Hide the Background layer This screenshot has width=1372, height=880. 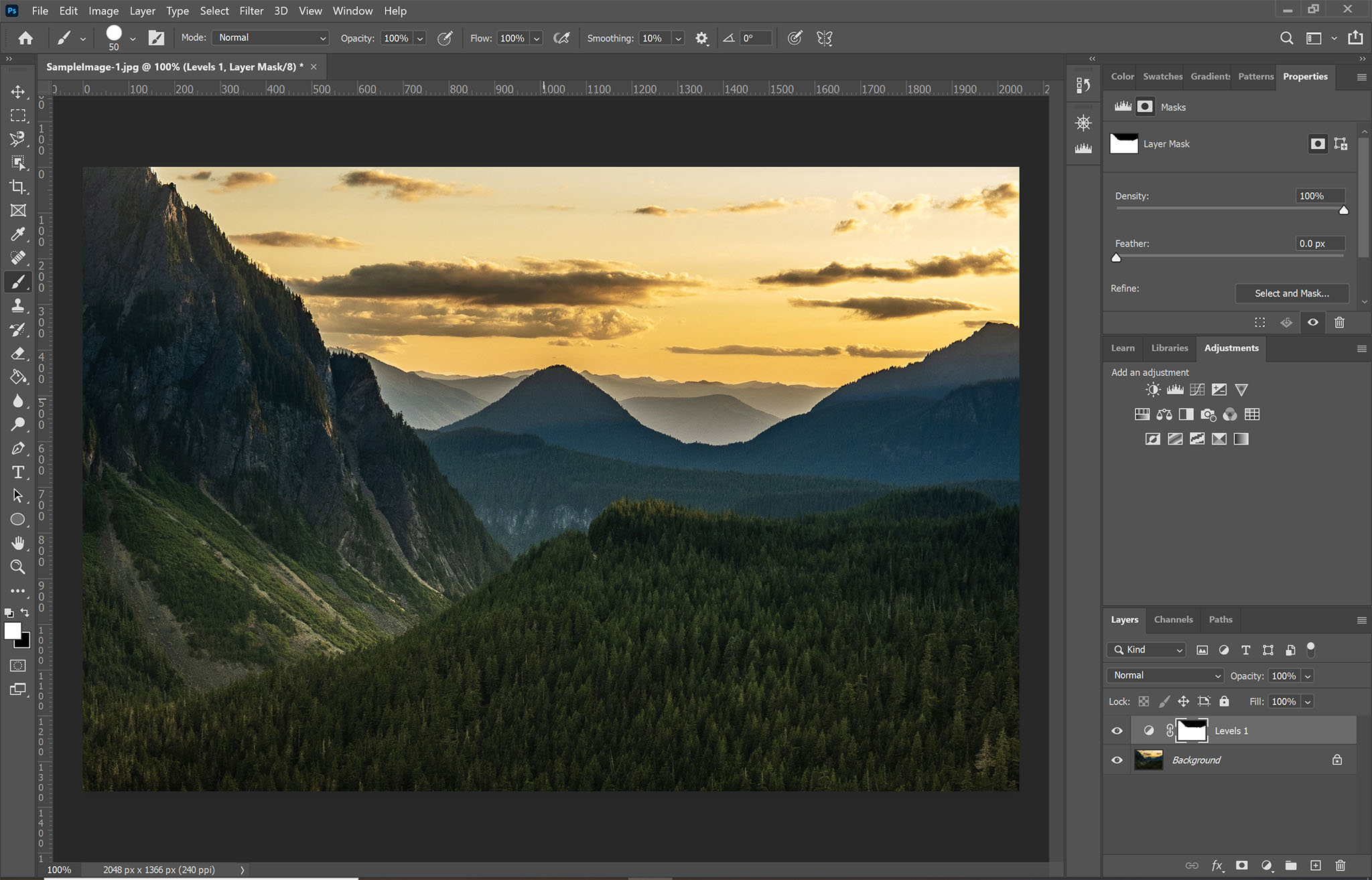pyautogui.click(x=1116, y=759)
